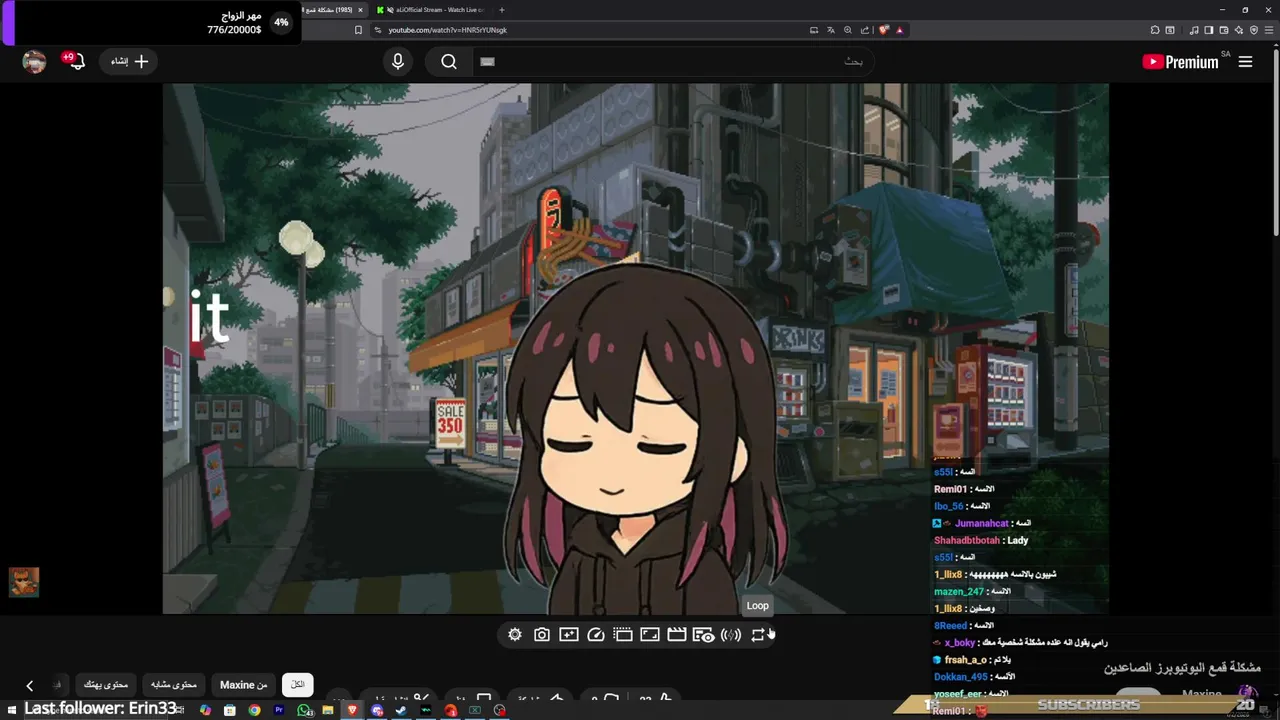Open the Brave Shields lion icon
The width and height of the screenshot is (1280, 720).
point(884,30)
